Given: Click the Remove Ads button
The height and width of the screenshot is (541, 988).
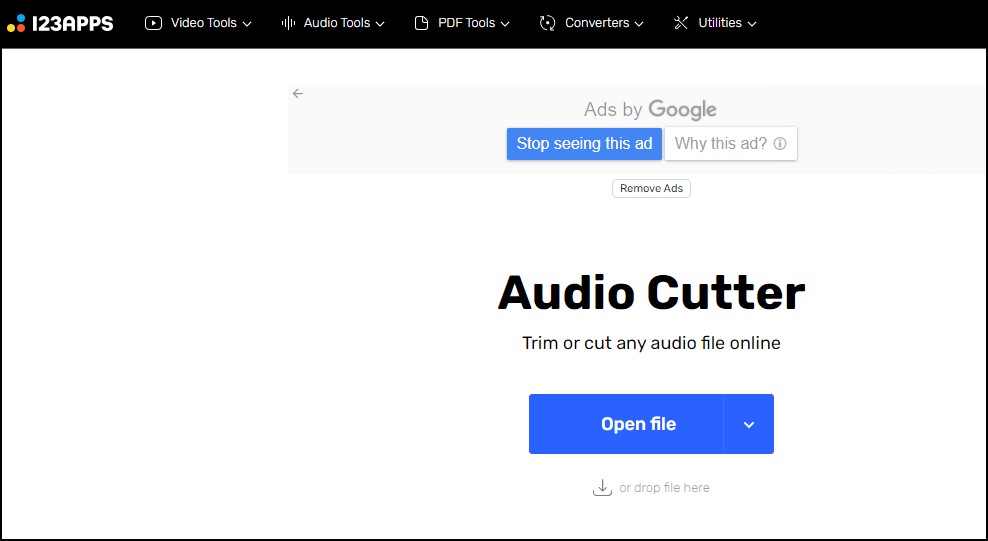Looking at the screenshot, I should click(652, 188).
